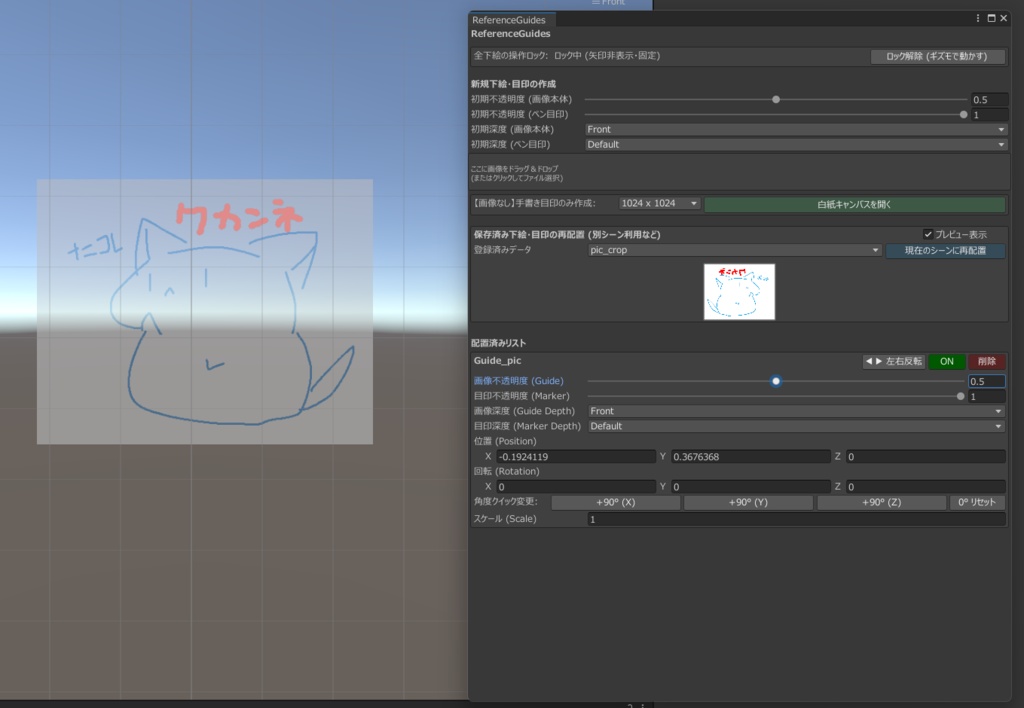Select the Guide_pic entry name
Screen dimensions: 1024x708
(x=498, y=361)
